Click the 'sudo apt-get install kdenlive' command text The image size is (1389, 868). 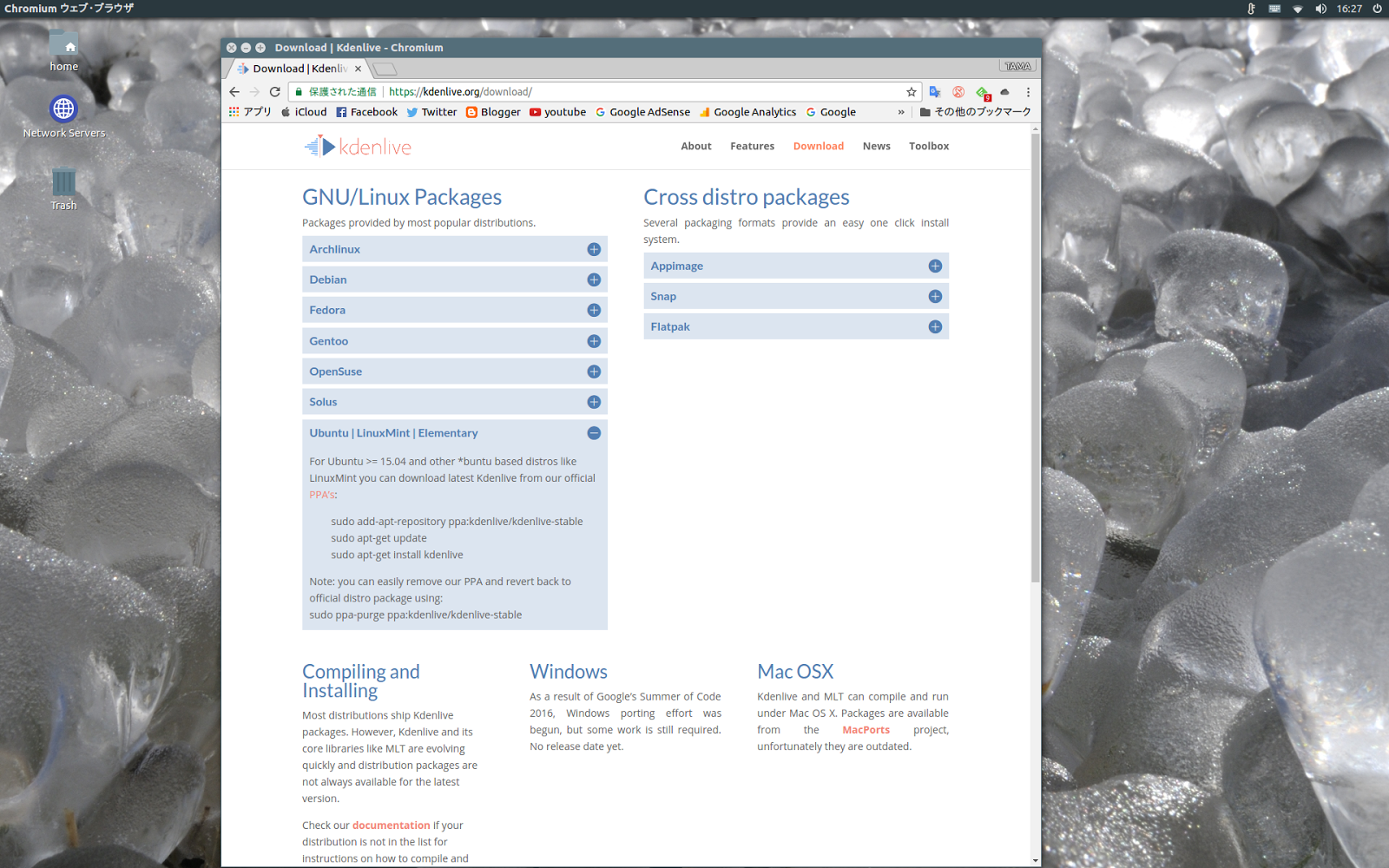click(397, 555)
